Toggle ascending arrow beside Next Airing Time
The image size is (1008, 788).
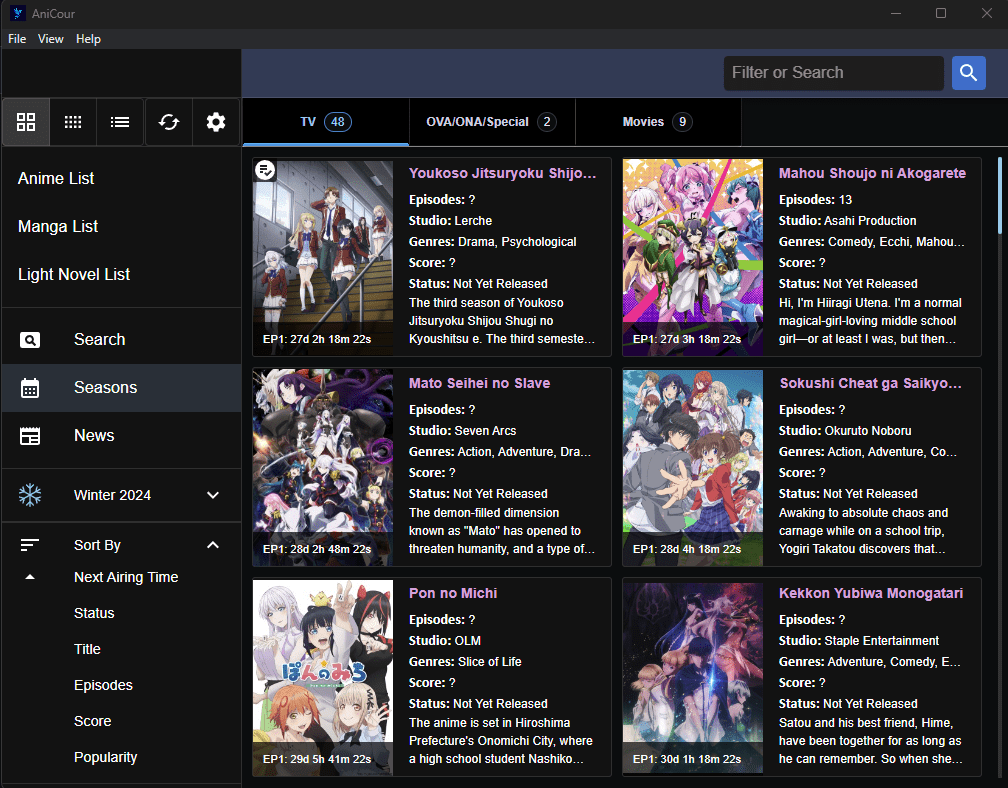click(x=30, y=577)
